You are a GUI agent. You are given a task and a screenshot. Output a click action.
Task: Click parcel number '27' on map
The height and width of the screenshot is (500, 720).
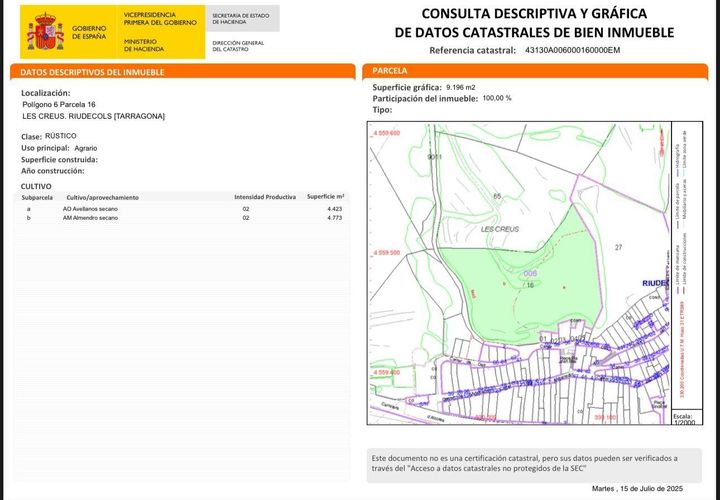coord(619,247)
